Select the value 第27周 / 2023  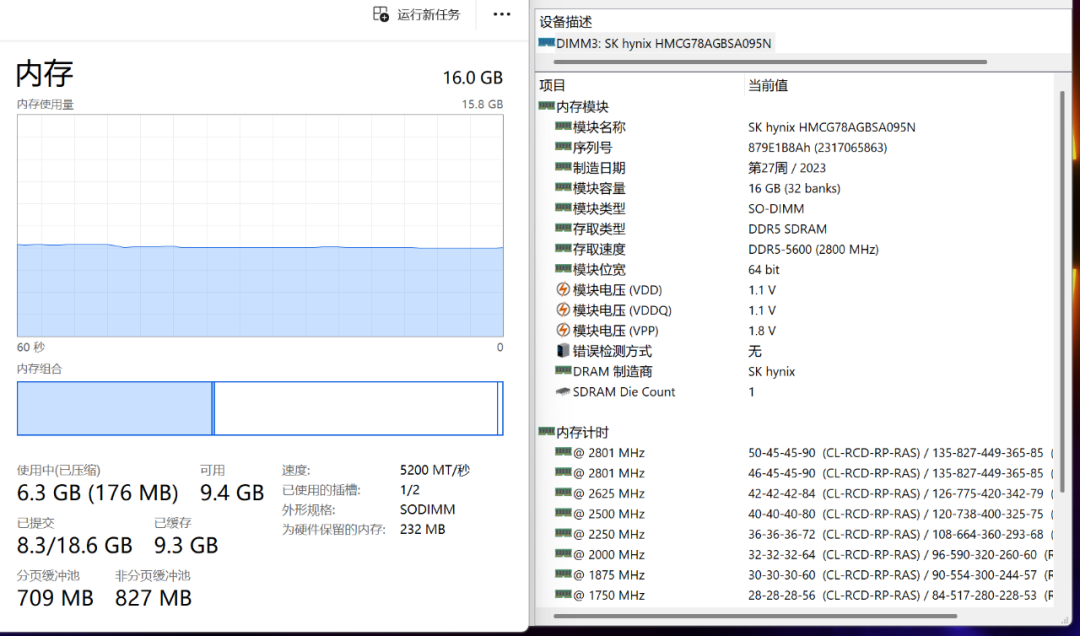click(787, 167)
